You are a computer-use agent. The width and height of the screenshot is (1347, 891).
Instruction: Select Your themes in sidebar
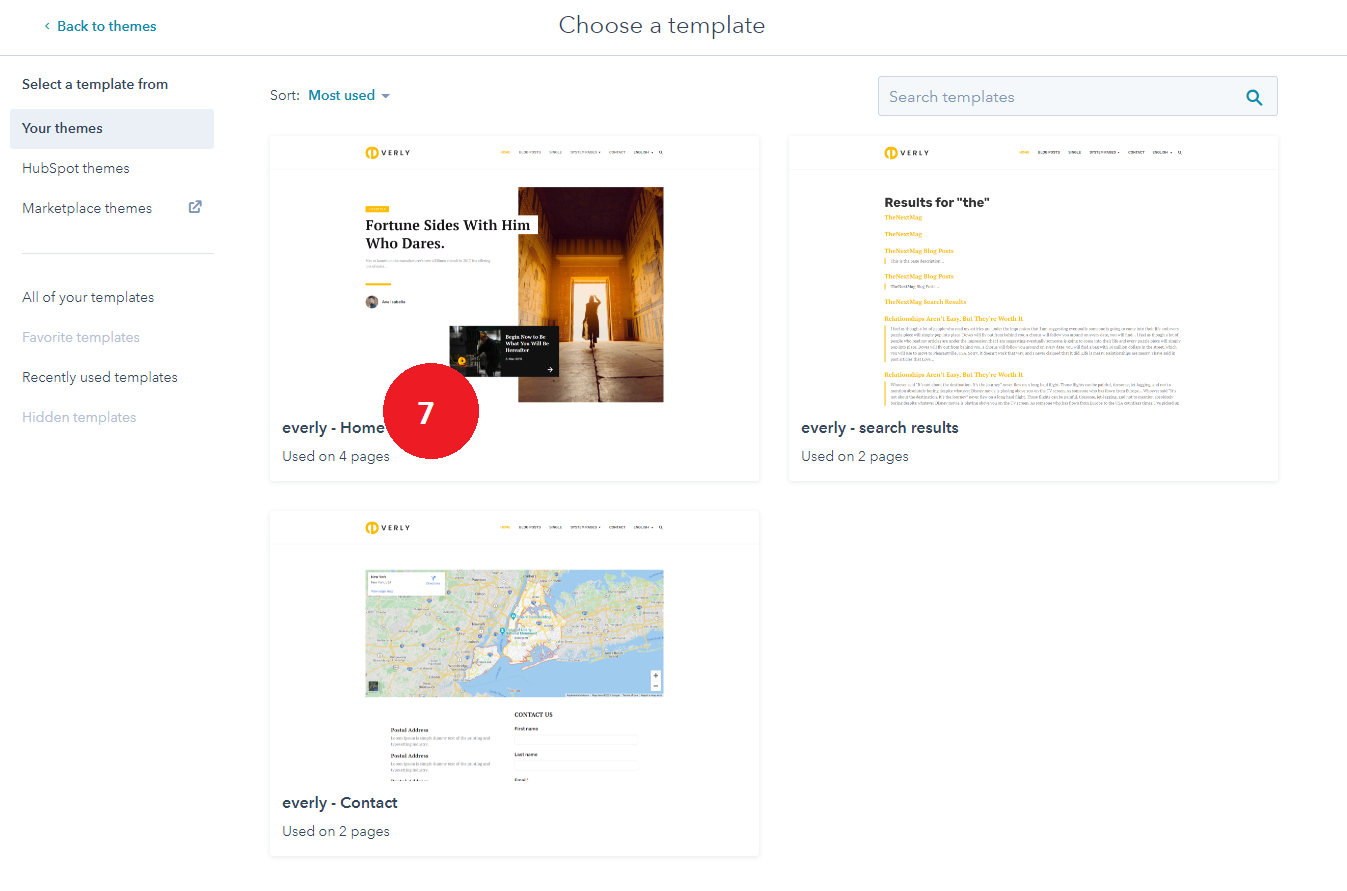coord(112,129)
